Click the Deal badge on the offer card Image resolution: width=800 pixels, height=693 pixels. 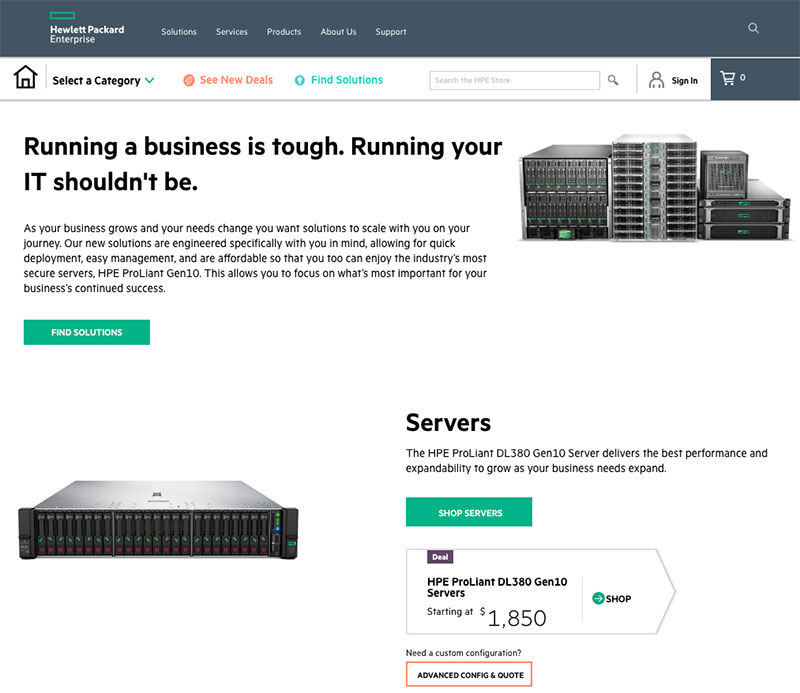440,557
